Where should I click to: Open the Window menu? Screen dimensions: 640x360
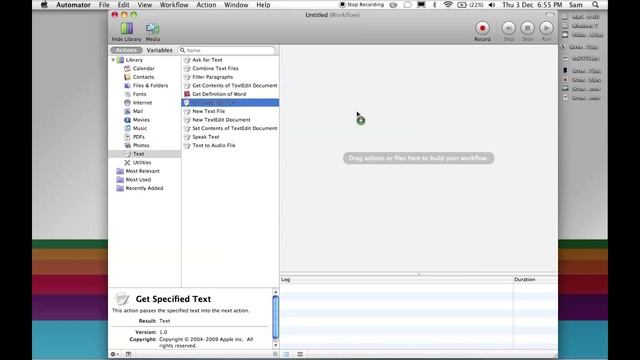[x=236, y=5]
